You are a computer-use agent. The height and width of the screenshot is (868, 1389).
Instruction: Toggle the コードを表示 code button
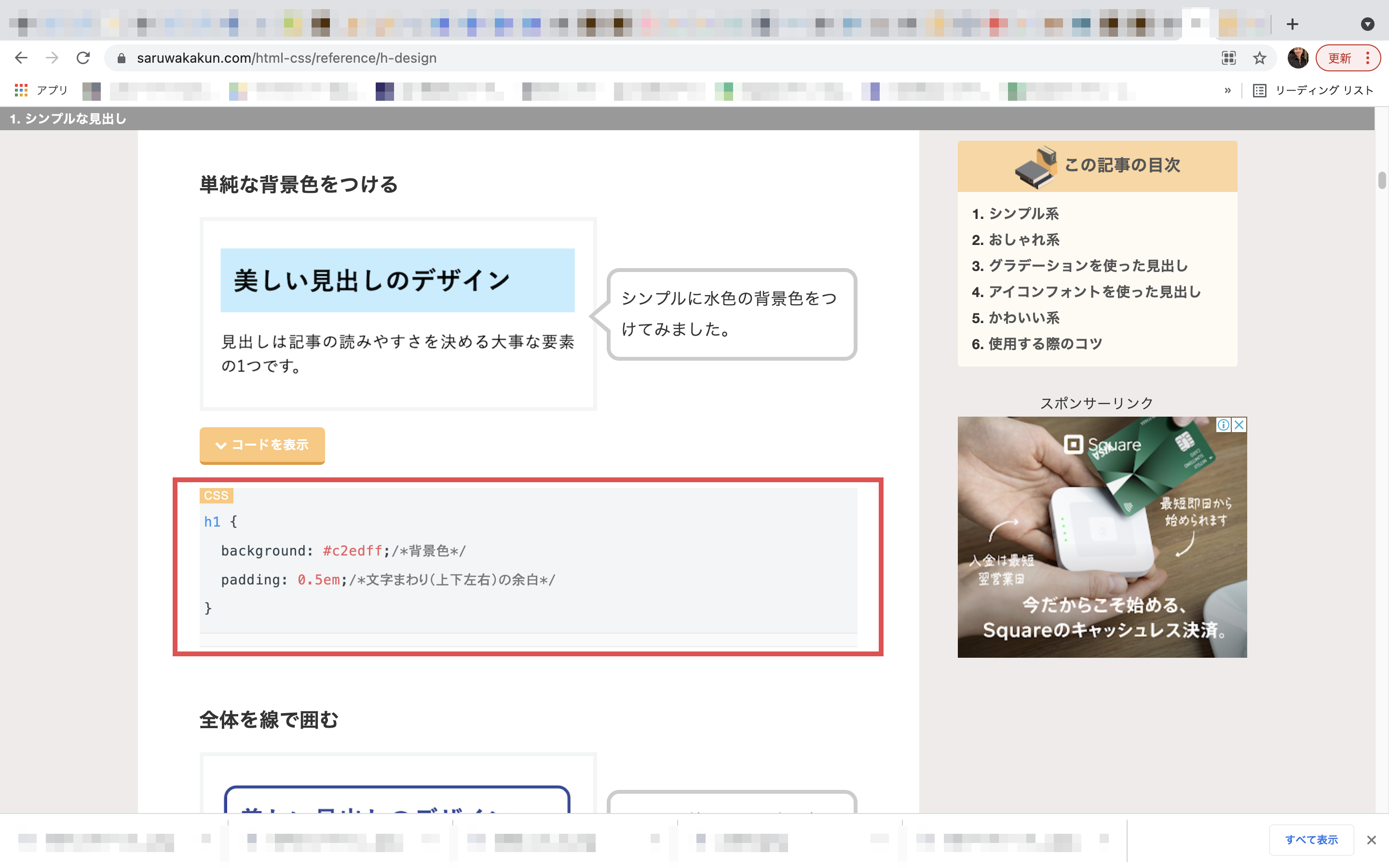point(262,445)
